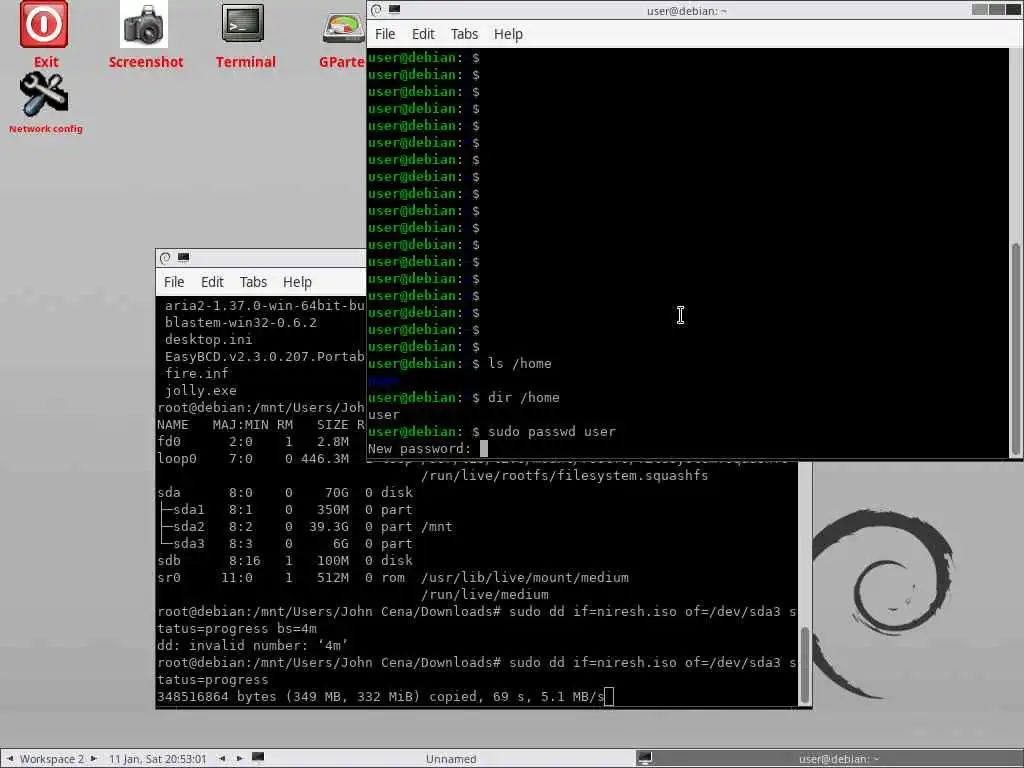Open File menu in front terminal
Screen dimensions: 1024x768
pyautogui.click(x=385, y=34)
